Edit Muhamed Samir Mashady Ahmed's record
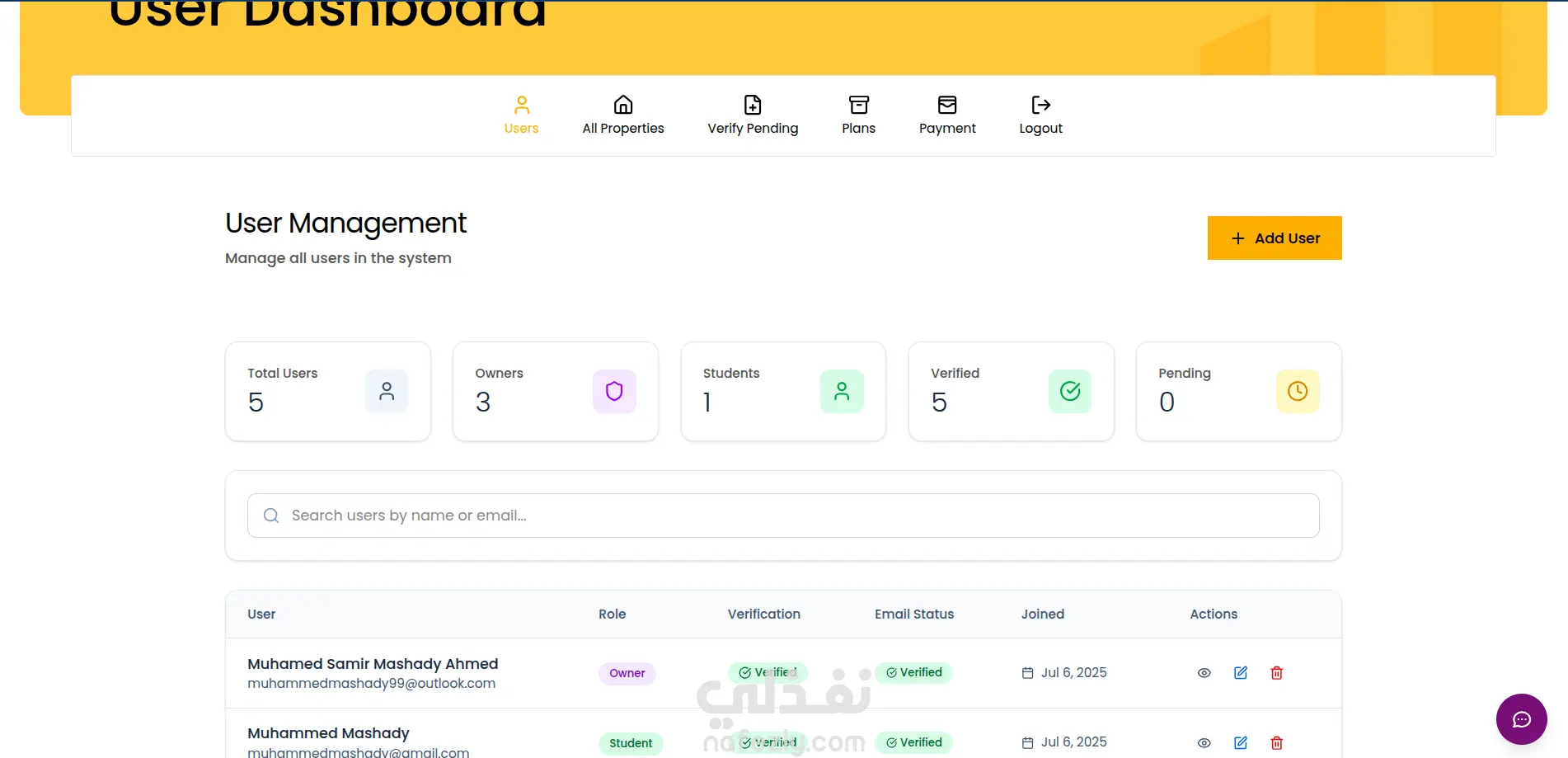Image resolution: width=1568 pixels, height=758 pixels. tap(1241, 673)
